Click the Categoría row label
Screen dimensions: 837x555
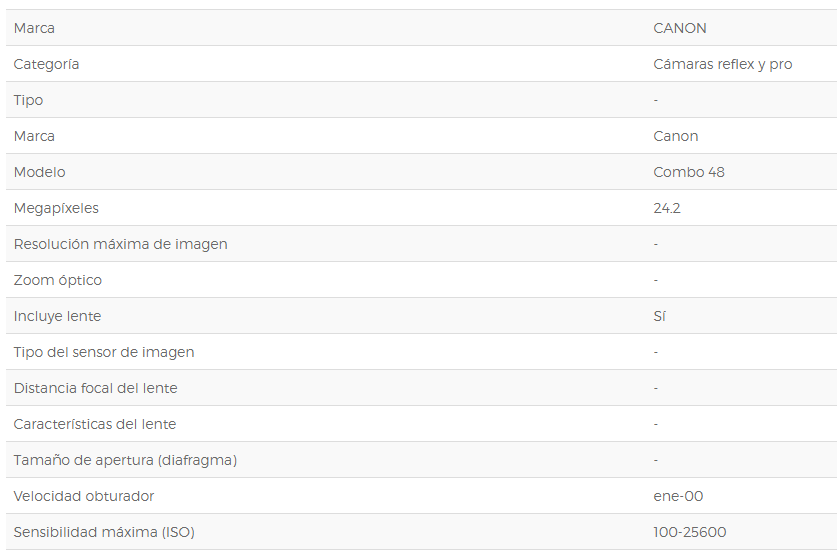pos(46,64)
